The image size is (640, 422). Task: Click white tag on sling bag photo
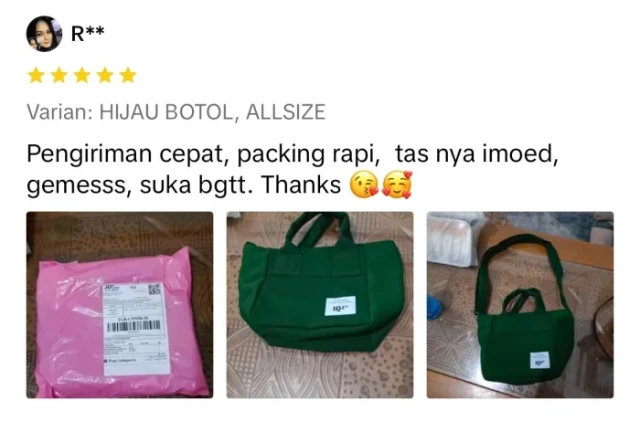540,360
